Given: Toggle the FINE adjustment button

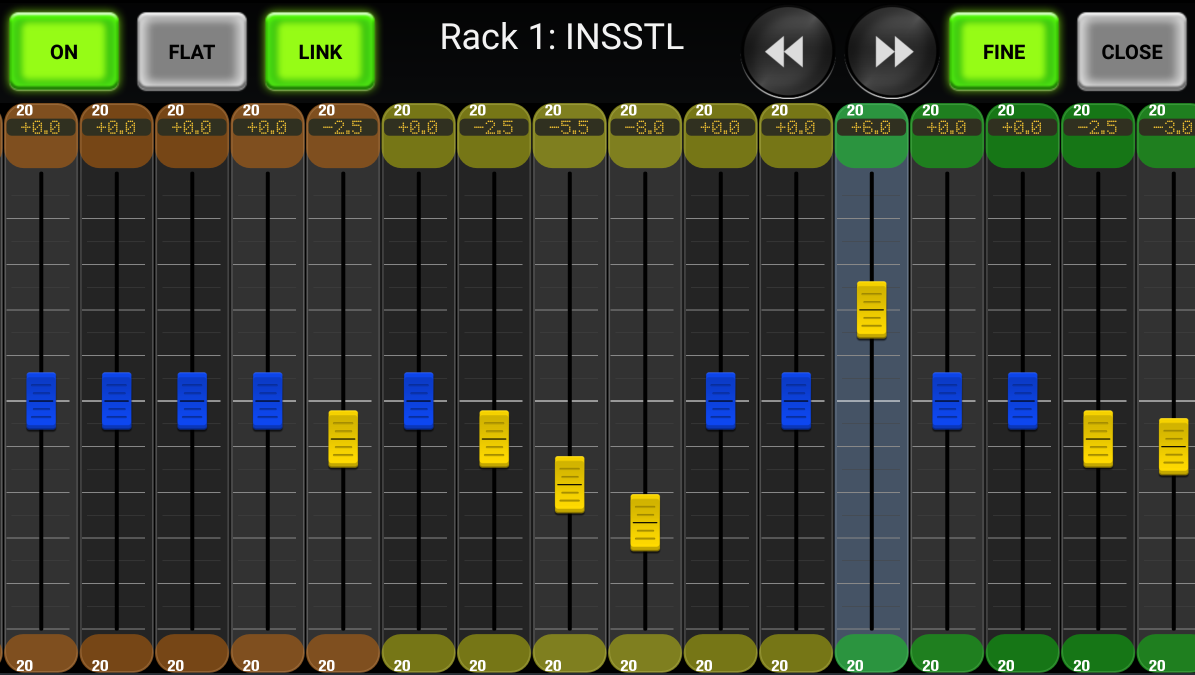Looking at the screenshot, I should click(x=1004, y=51).
